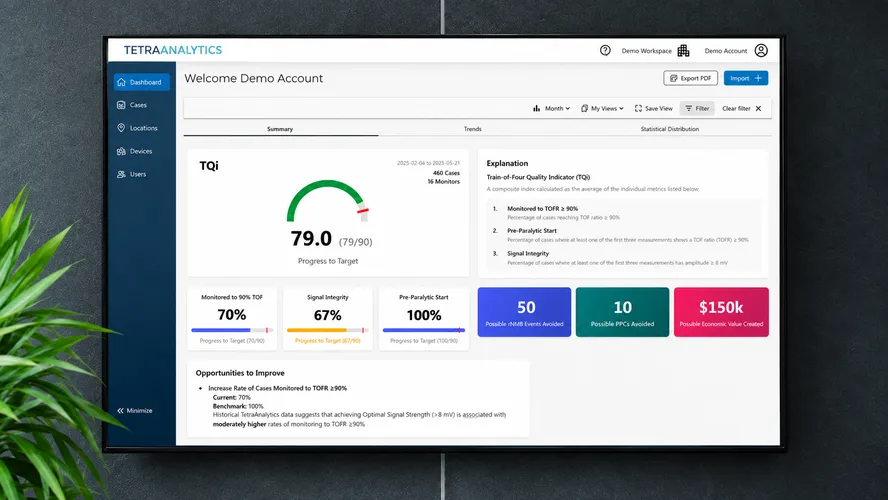Click the Dashboard home icon in sidebar

121,82
